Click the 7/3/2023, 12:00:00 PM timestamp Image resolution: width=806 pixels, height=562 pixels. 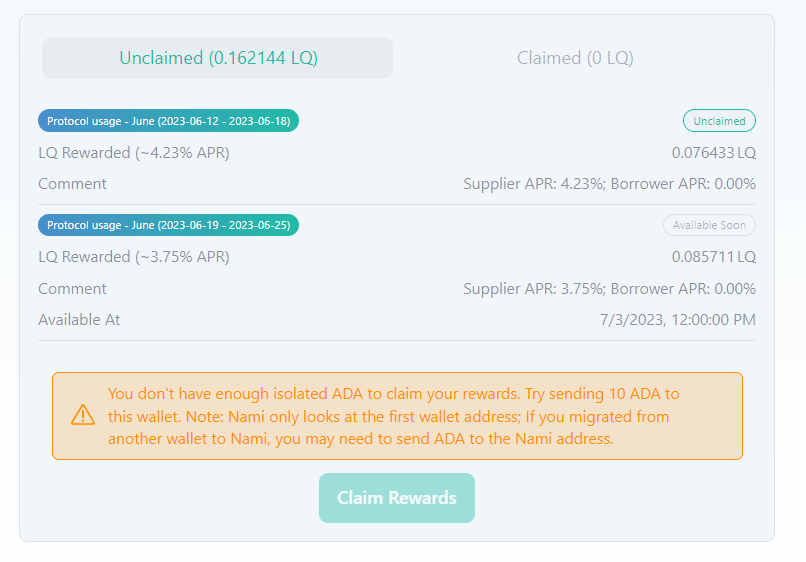(x=677, y=320)
